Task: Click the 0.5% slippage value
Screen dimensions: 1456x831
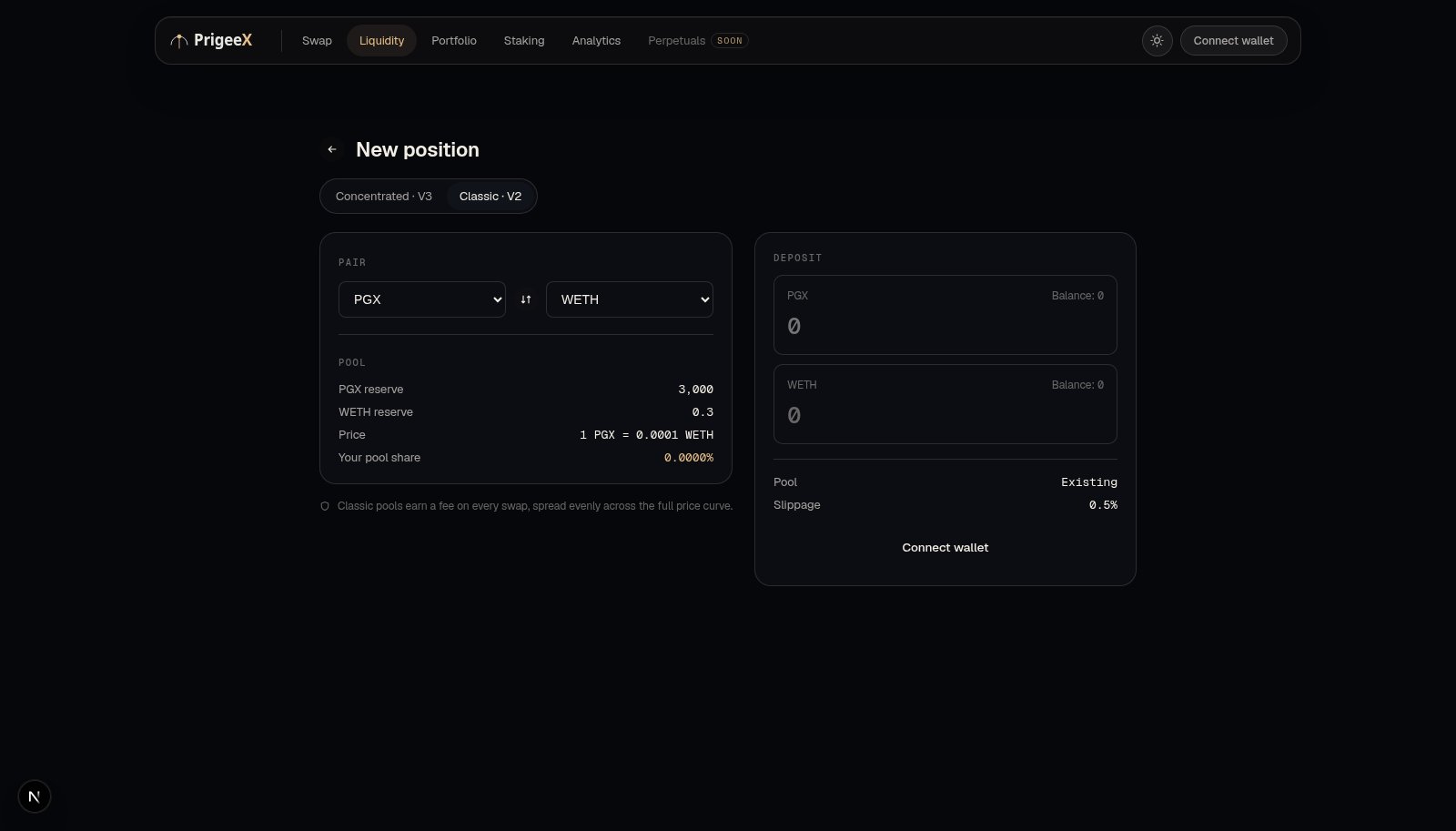Action: tap(1103, 505)
